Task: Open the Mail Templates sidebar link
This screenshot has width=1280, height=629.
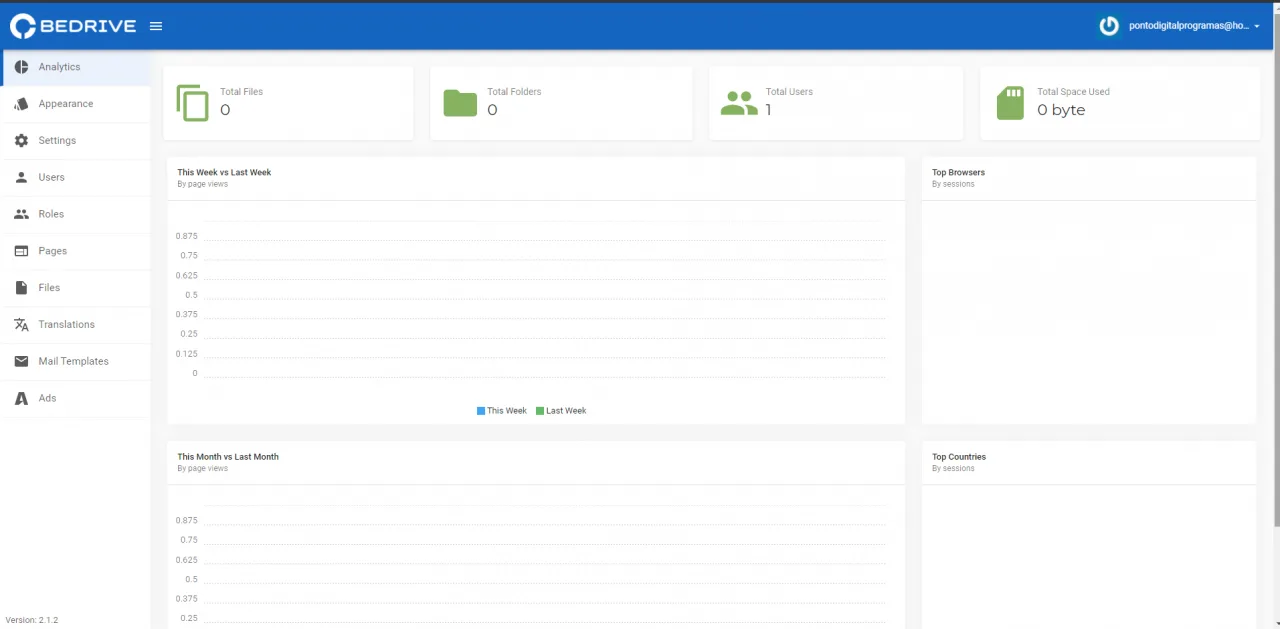Action: (75, 361)
